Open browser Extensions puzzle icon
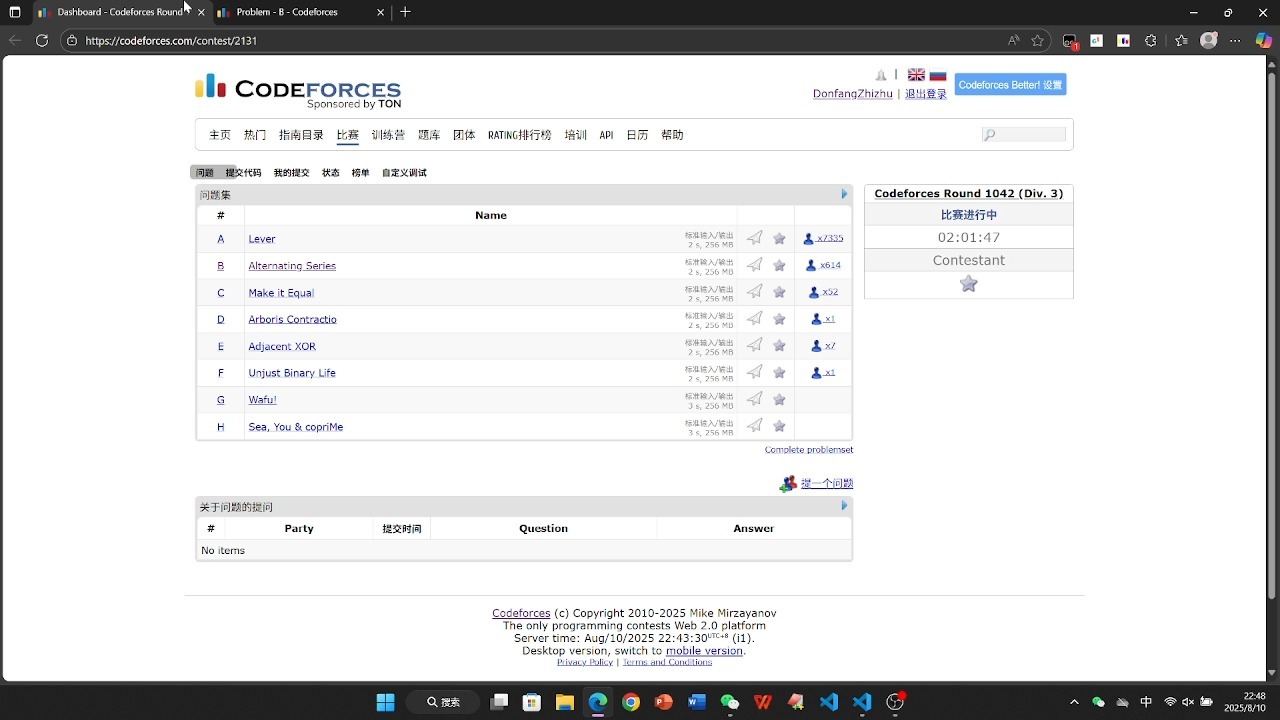Screen dimensions: 1280x720 (x=1151, y=41)
